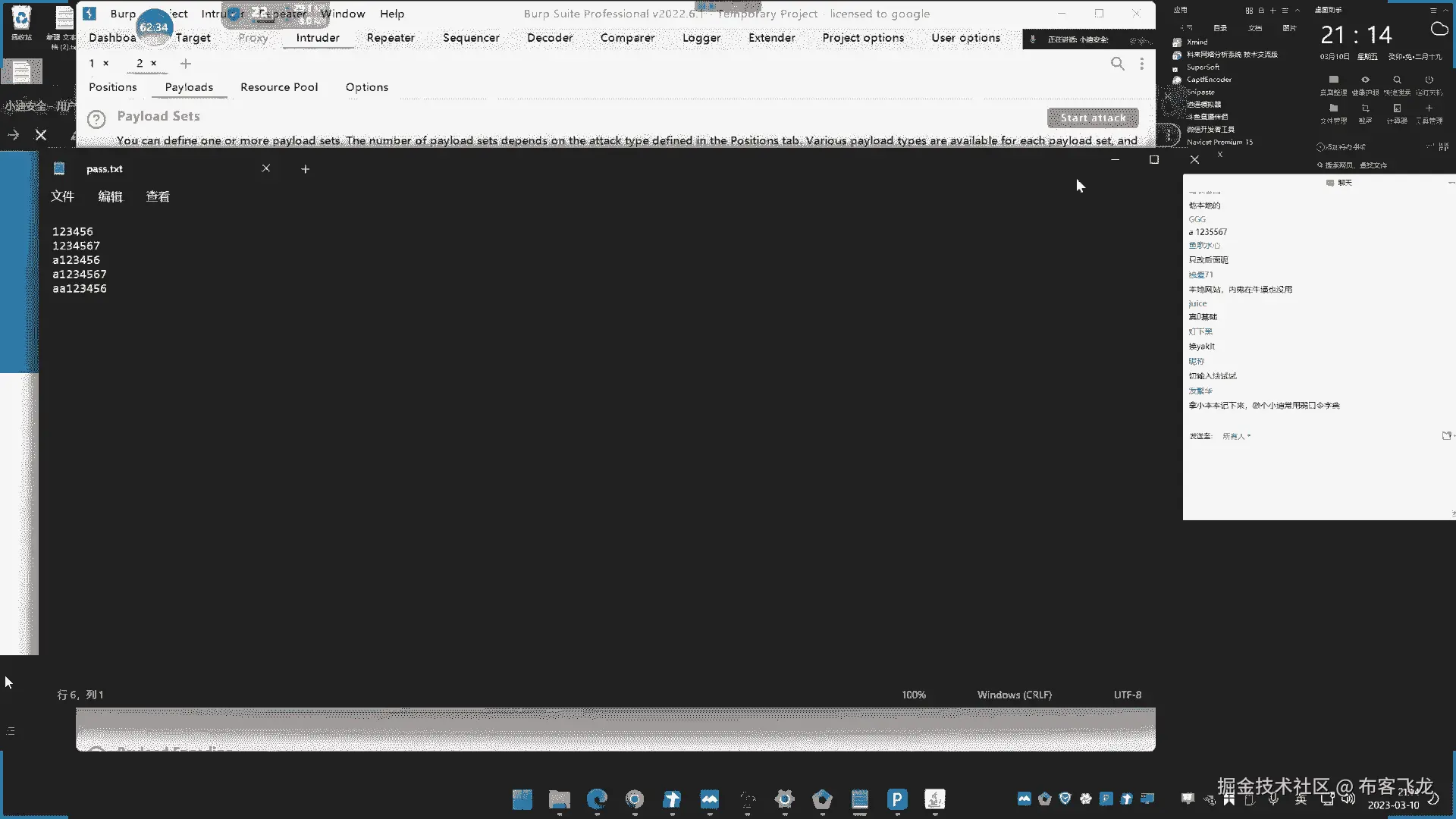The width and height of the screenshot is (1456, 819).
Task: Click the power timer icon in desktop assistant
Action: (1429, 80)
